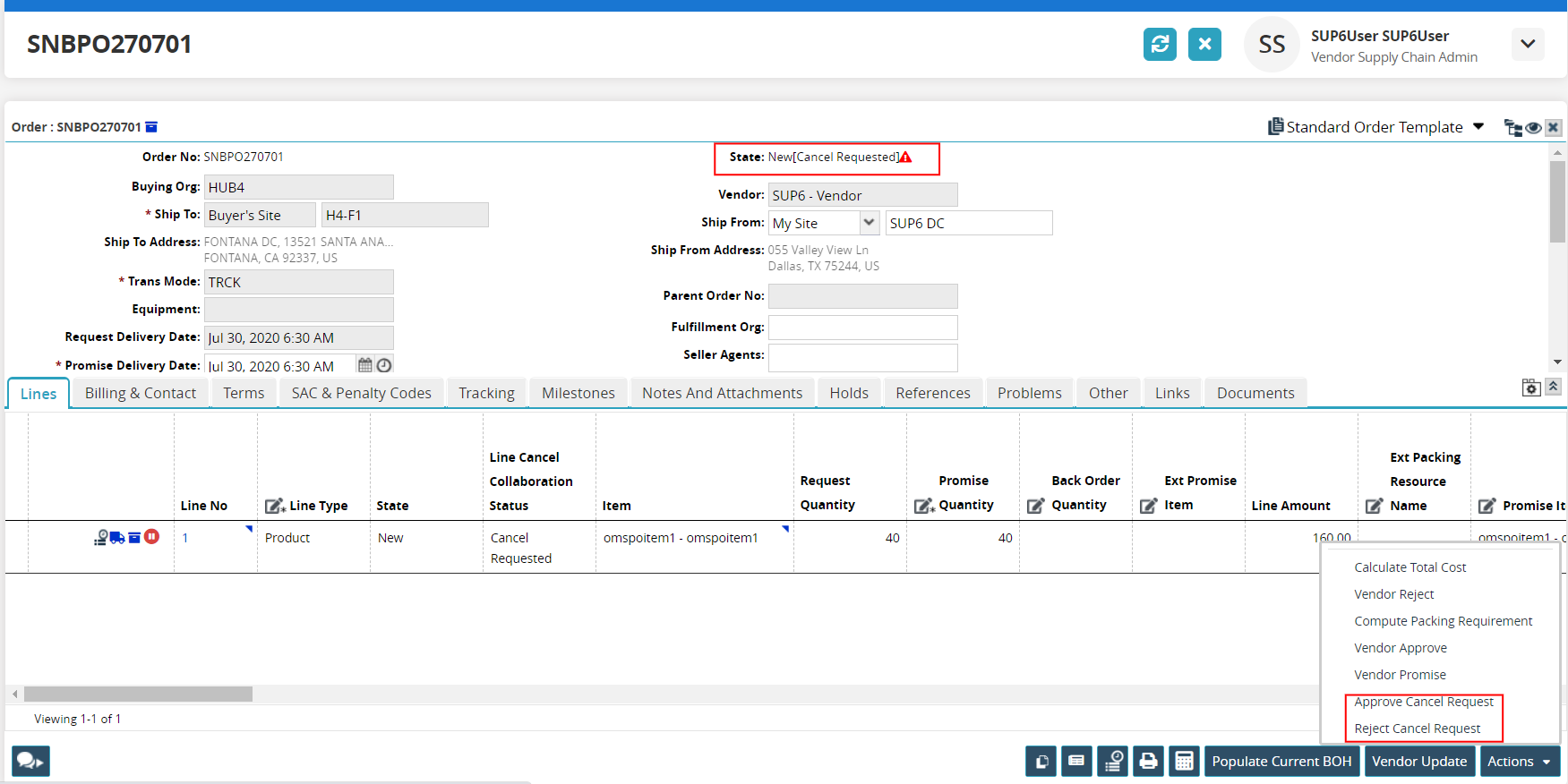Expand the user profile menu chevron

(x=1528, y=44)
